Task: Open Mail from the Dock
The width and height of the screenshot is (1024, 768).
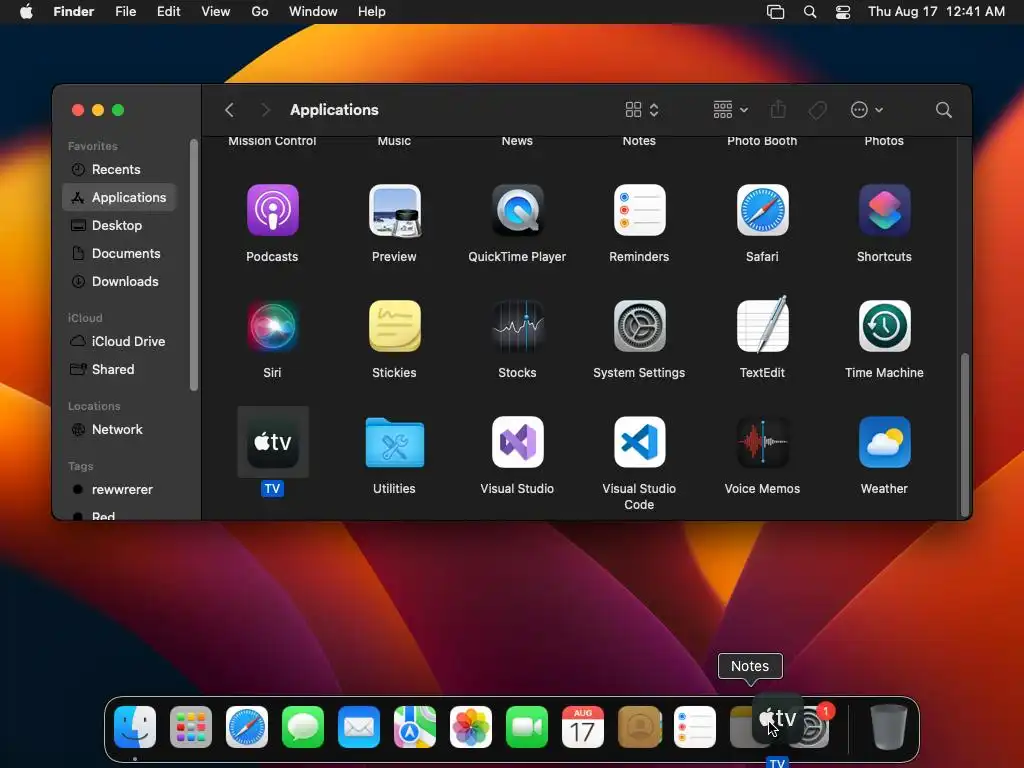Action: (359, 727)
